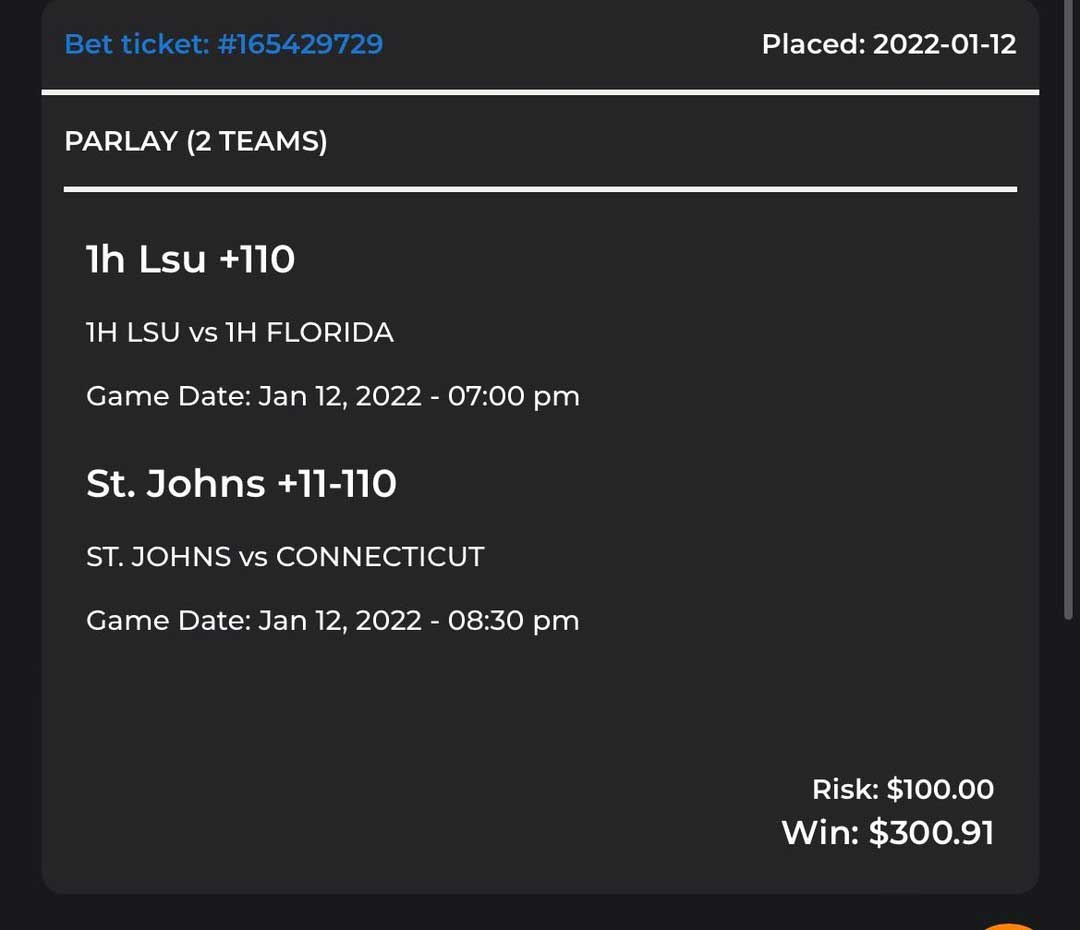
Task: Click the word CONNECTICUT in second matchup
Action: point(380,557)
